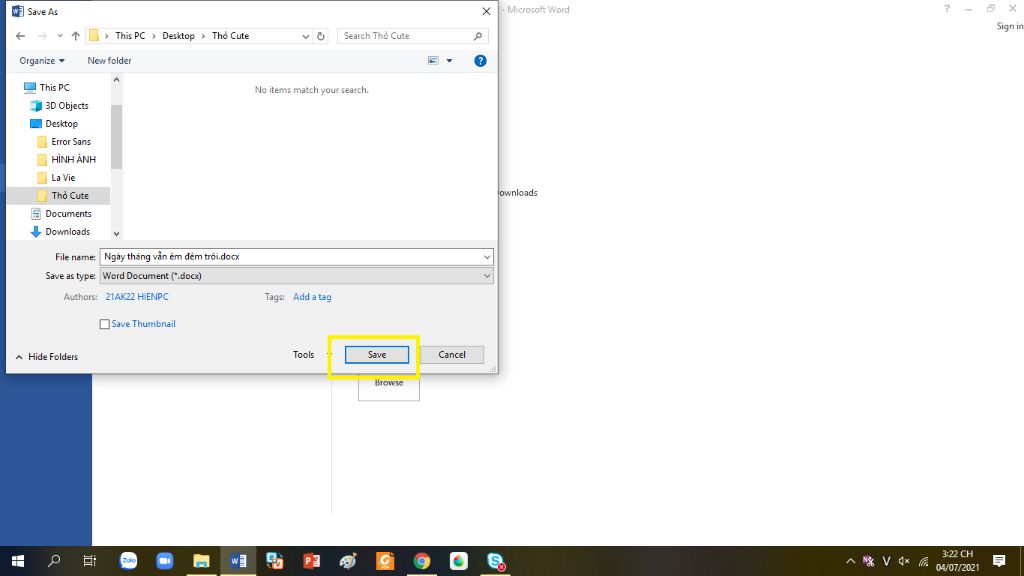Open Zoom from the taskbar

165,561
